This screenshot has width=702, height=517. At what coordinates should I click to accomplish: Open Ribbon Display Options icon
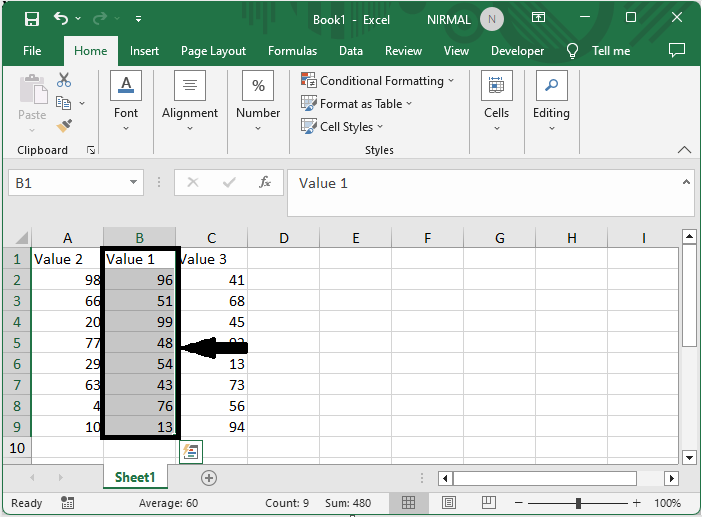[x=538, y=17]
